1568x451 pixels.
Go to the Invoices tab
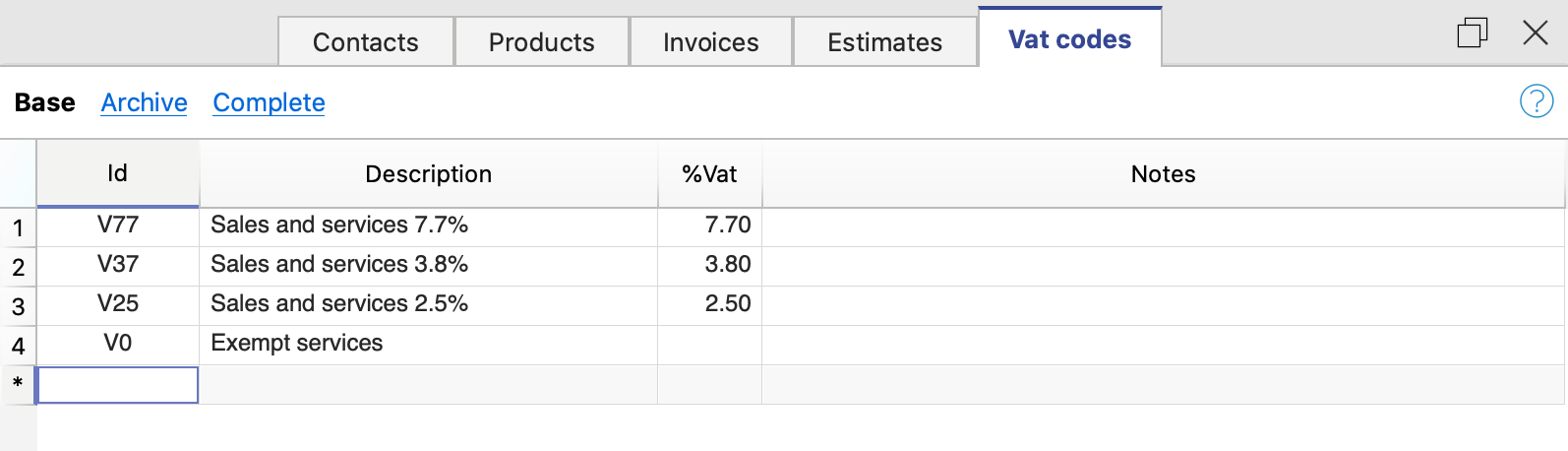[710, 42]
